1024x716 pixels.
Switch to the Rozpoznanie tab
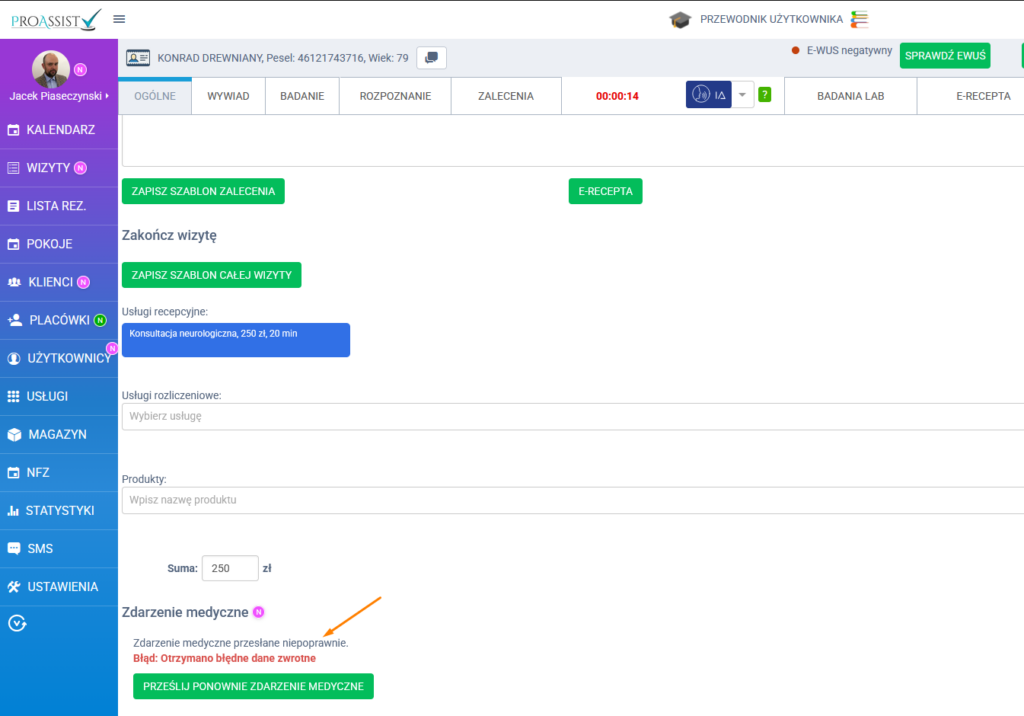[395, 96]
